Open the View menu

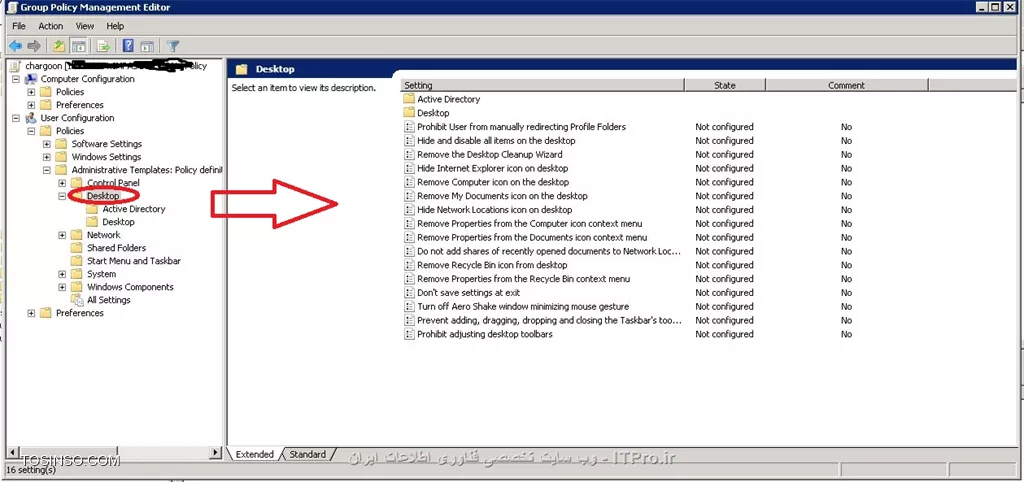pos(85,26)
